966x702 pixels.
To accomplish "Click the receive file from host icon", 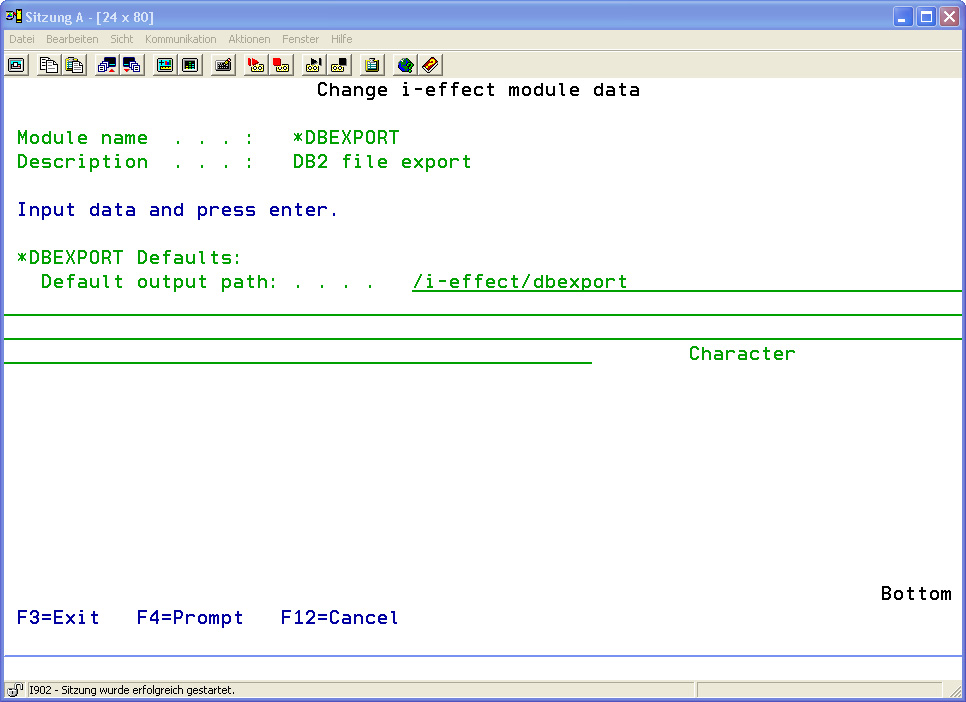I will [132, 66].
